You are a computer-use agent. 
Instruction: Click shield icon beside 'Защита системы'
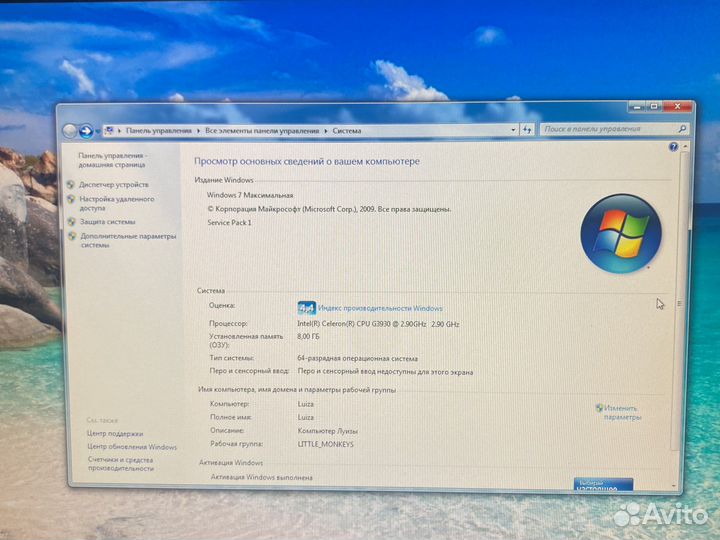click(71, 222)
